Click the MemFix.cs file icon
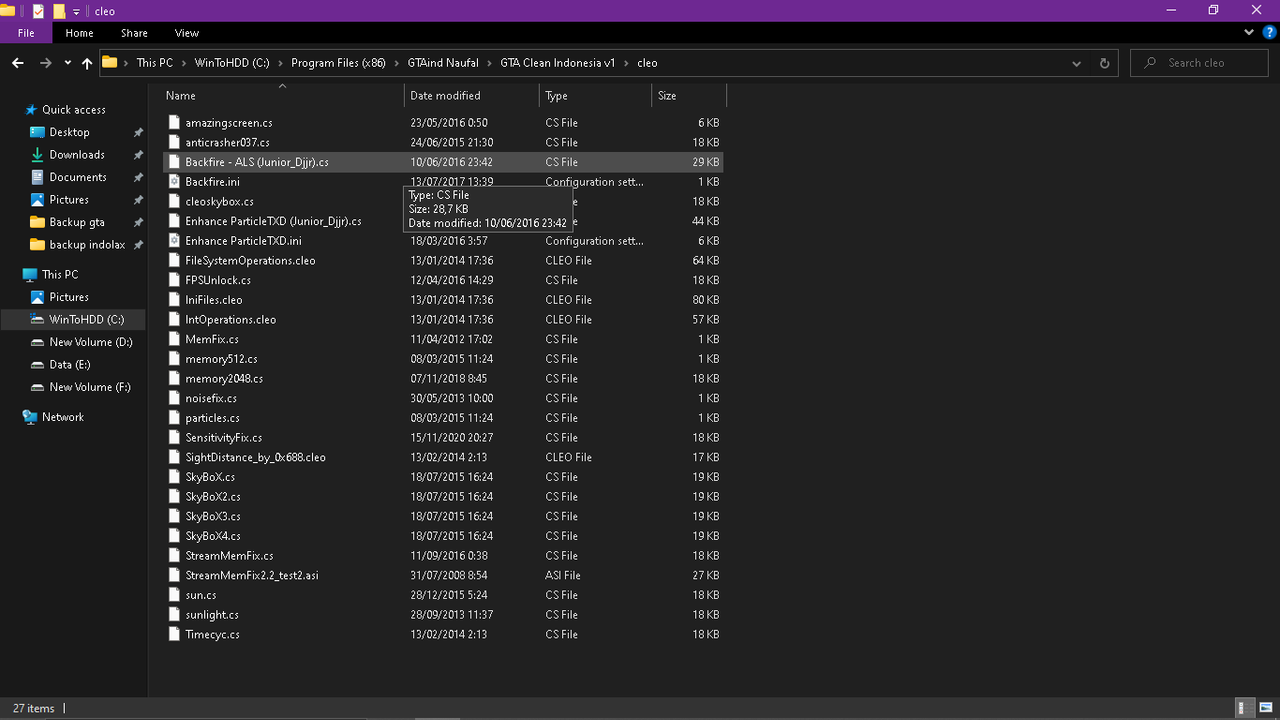Screen dimensions: 1280x720 pos(174,340)
